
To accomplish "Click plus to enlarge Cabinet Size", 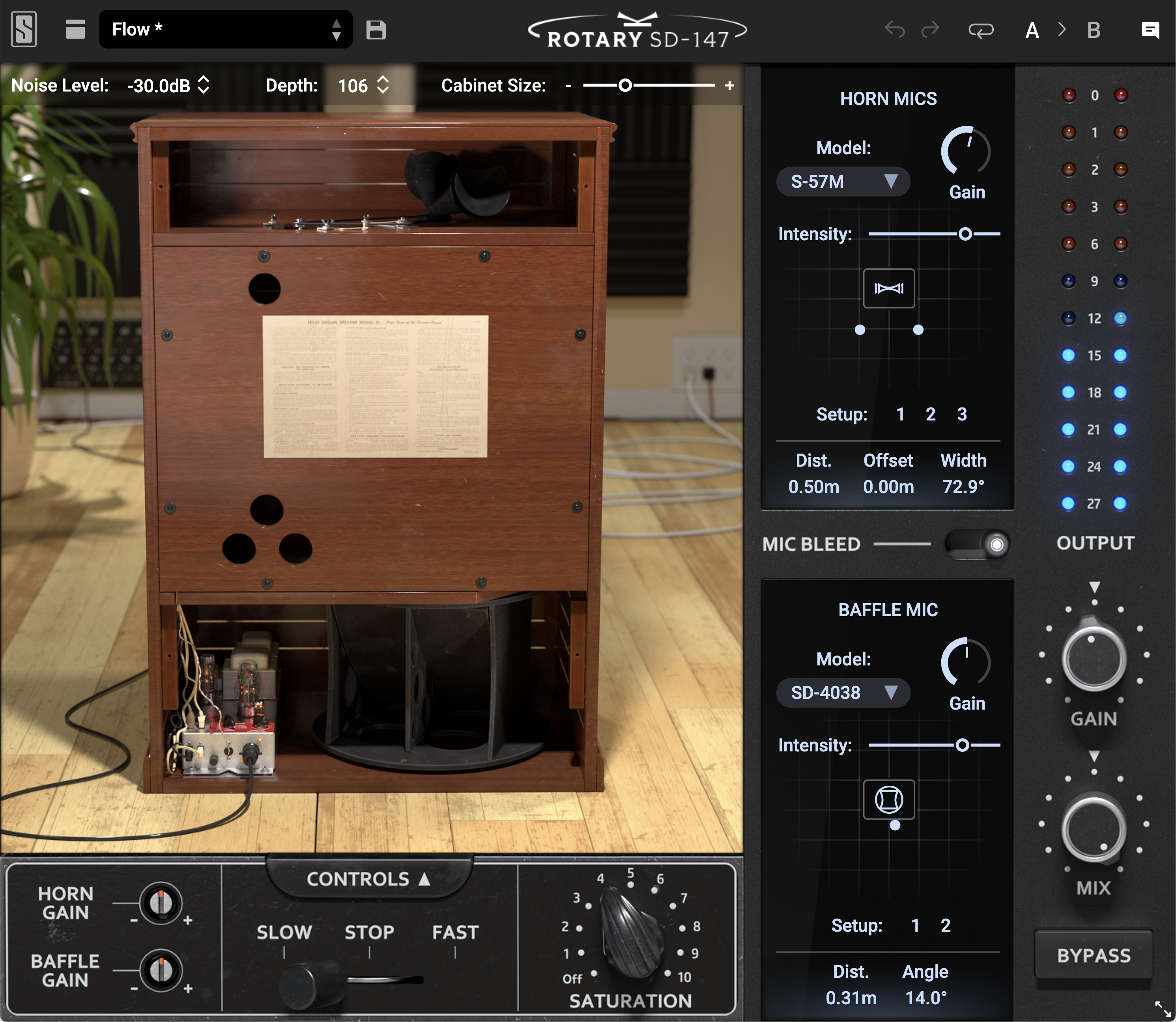I will [x=729, y=86].
